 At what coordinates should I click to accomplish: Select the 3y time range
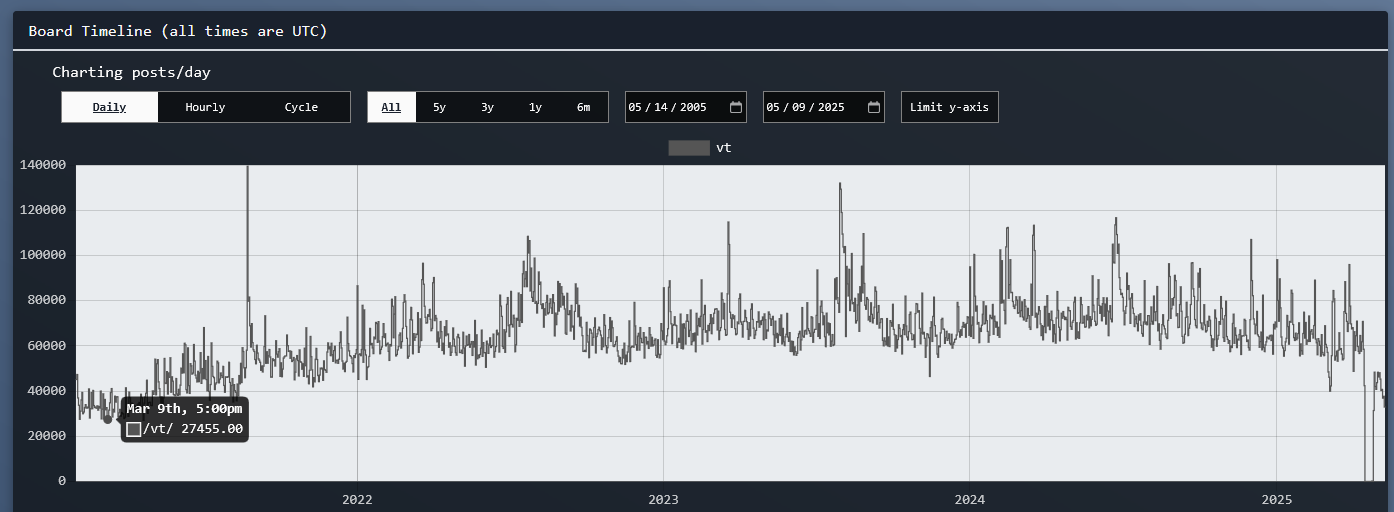[487, 107]
